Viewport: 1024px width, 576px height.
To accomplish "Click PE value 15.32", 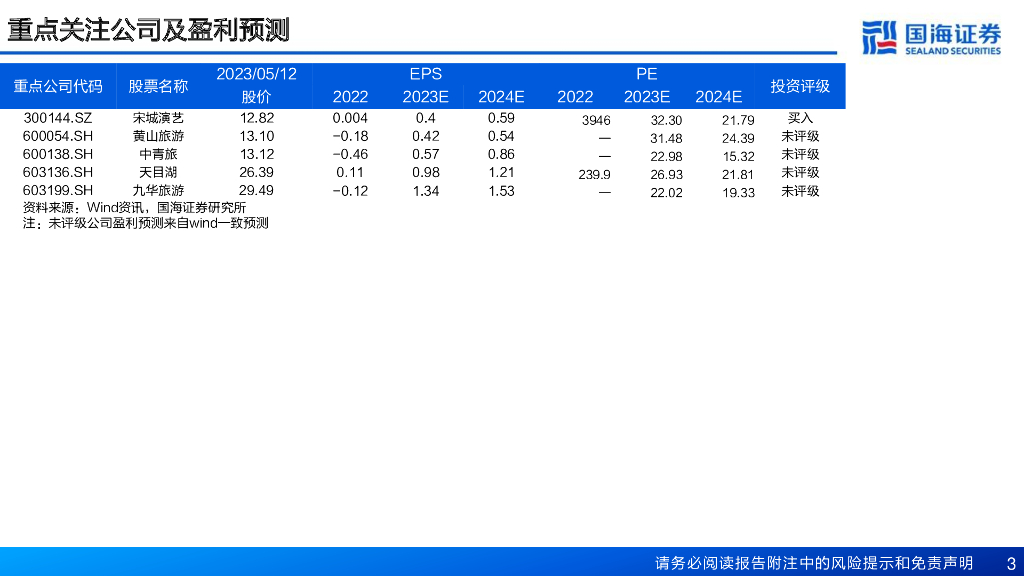I will [x=738, y=157].
